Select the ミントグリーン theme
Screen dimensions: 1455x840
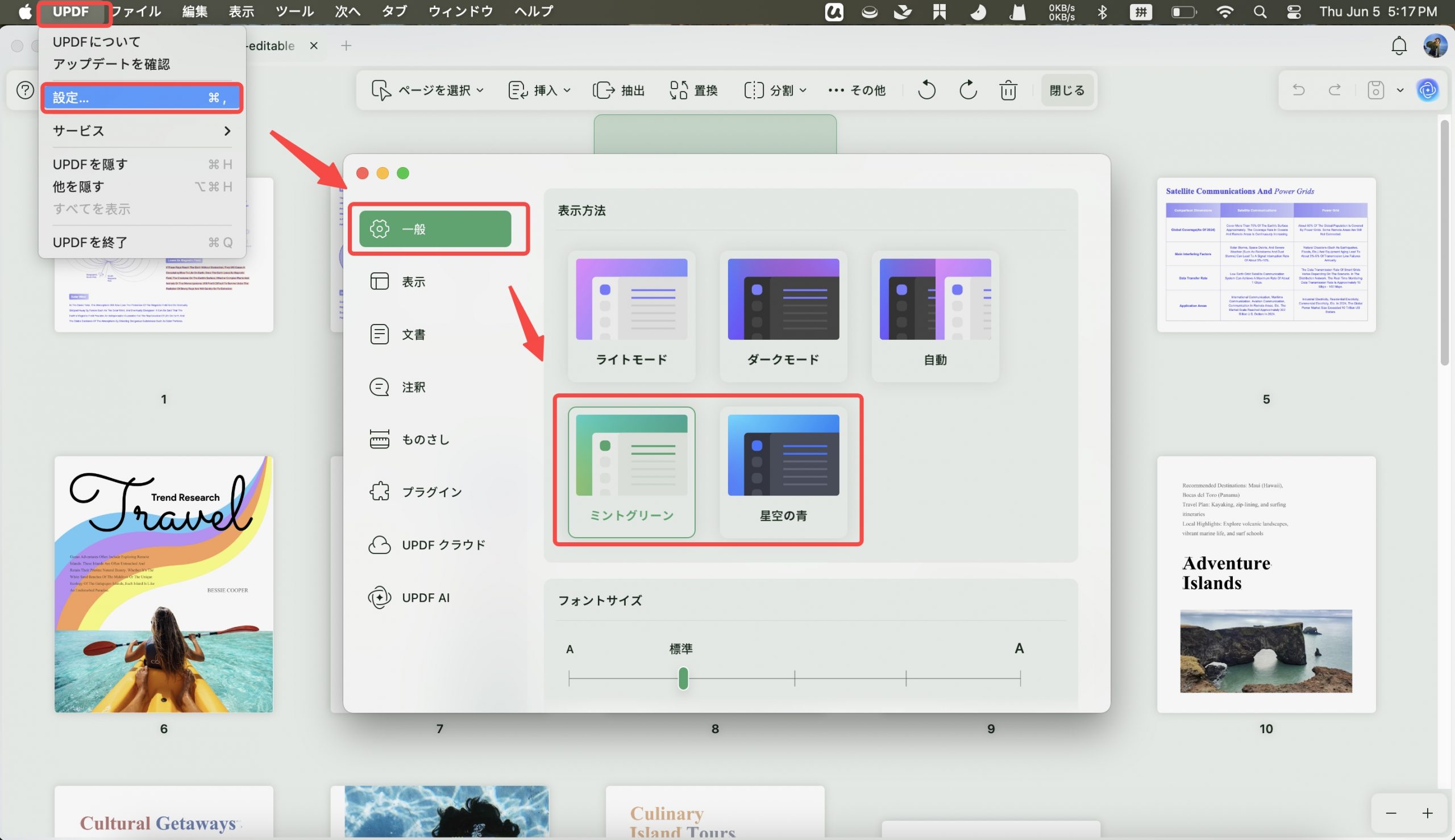coord(631,472)
